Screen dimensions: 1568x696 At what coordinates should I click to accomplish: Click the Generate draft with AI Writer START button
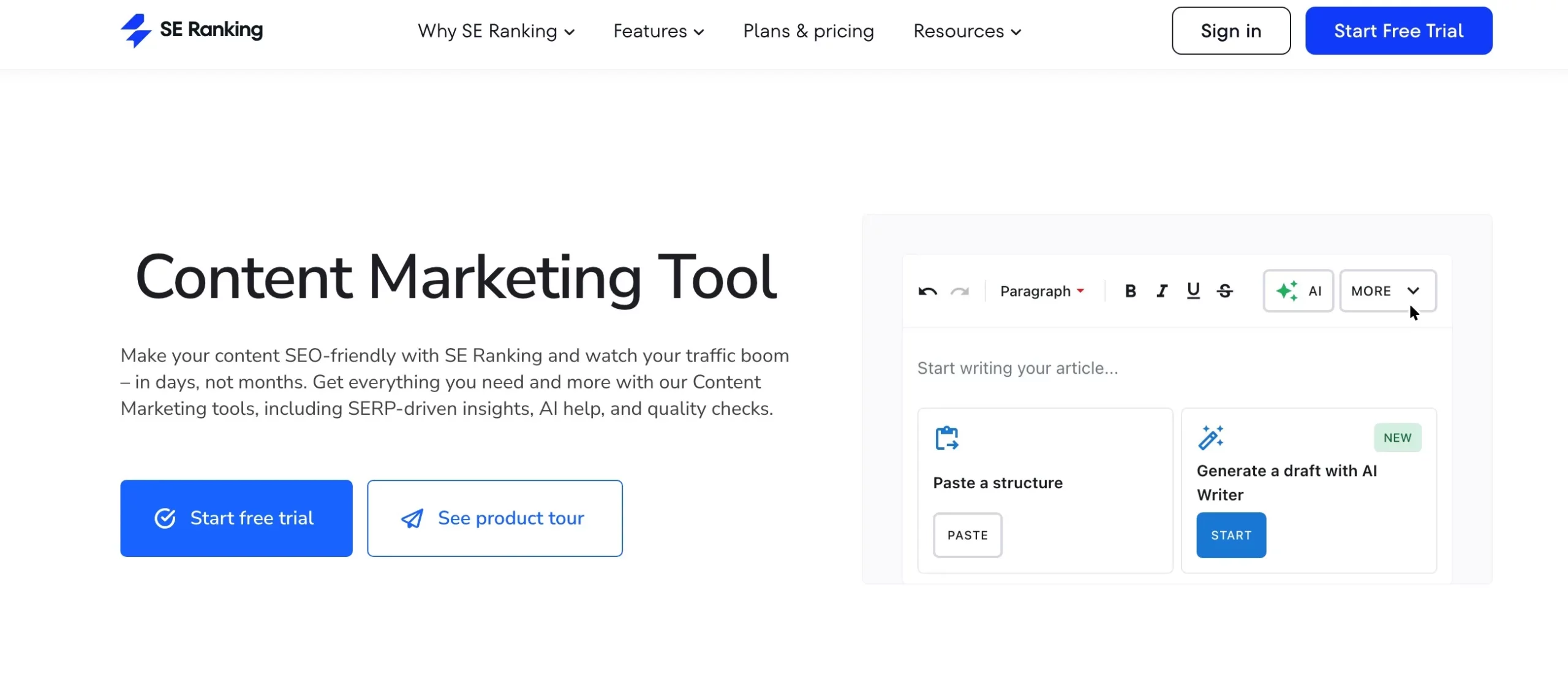(x=1232, y=535)
